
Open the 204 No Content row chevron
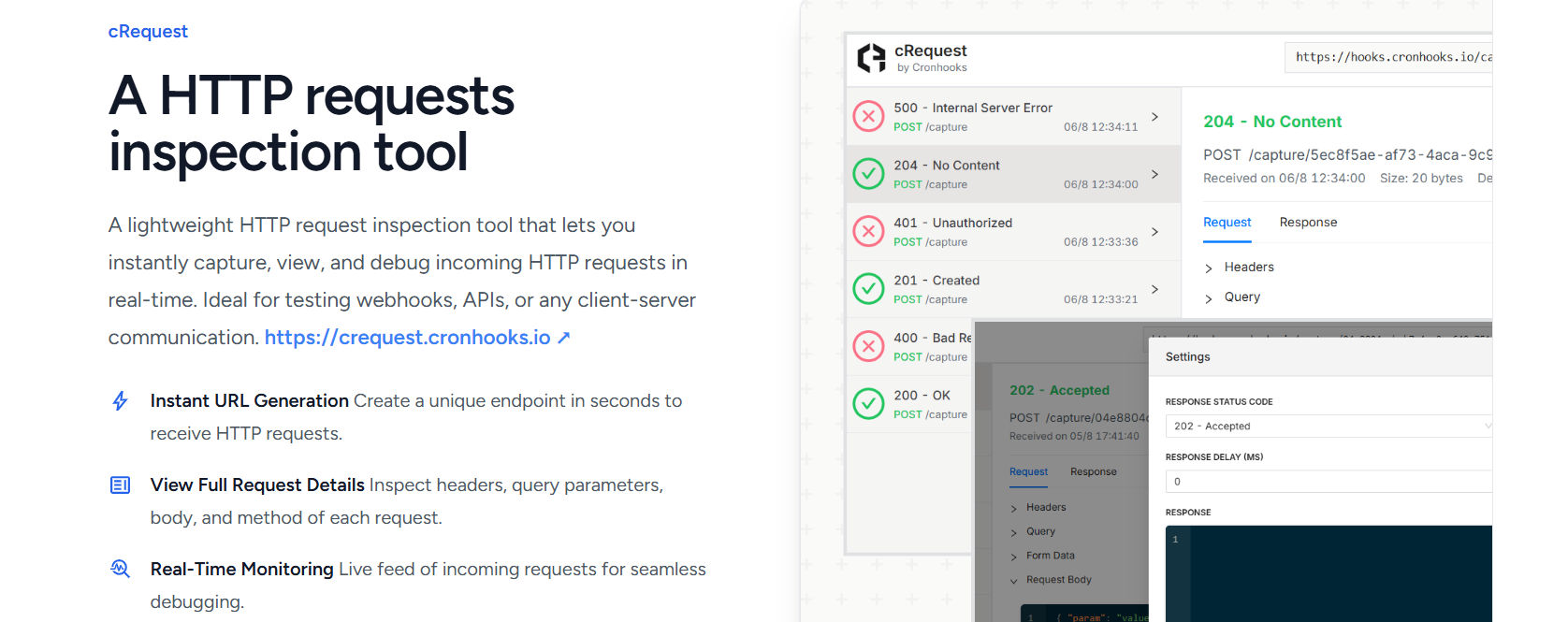pos(1155,175)
